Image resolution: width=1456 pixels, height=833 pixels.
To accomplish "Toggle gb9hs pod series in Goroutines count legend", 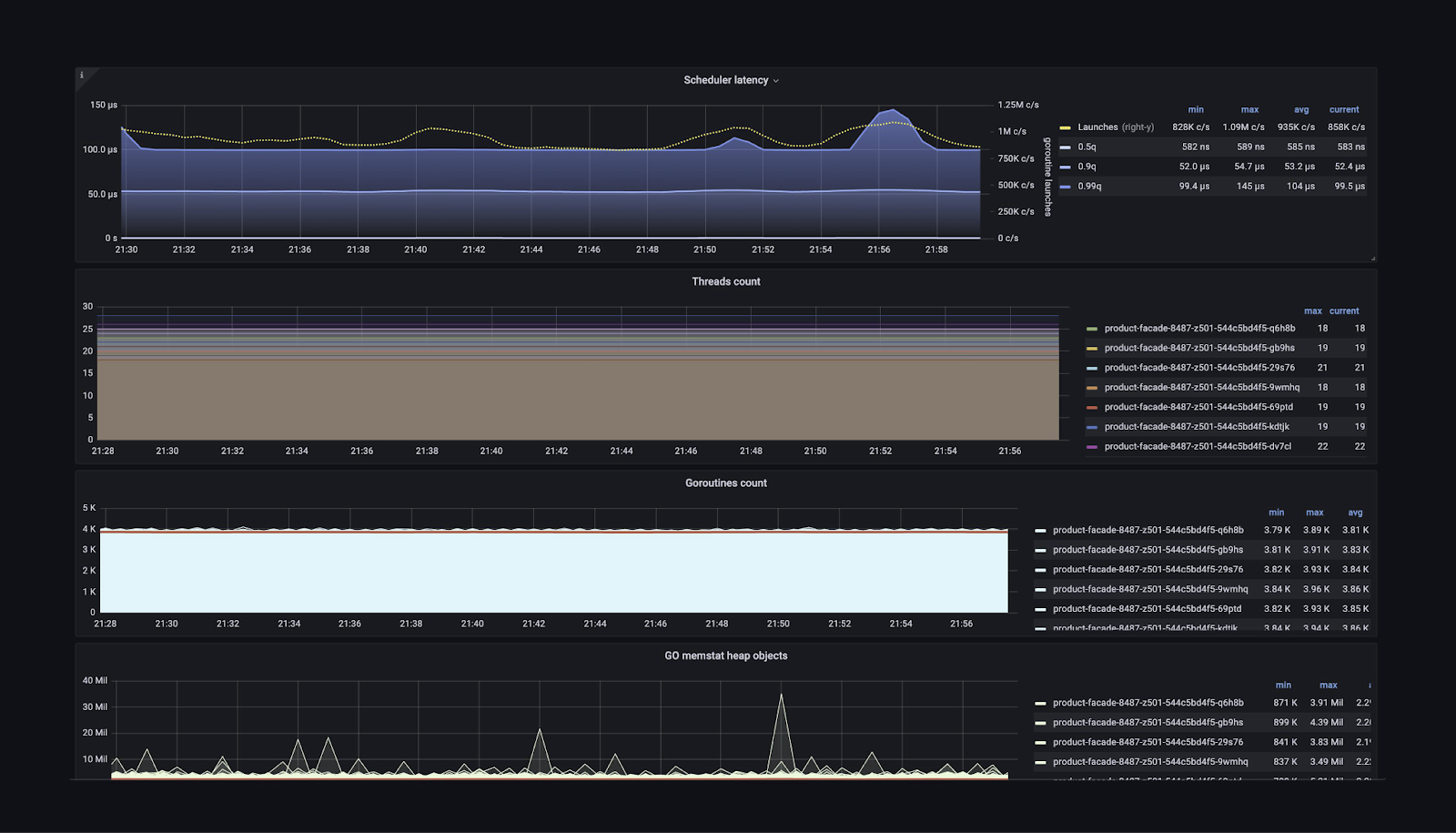I will point(1148,550).
